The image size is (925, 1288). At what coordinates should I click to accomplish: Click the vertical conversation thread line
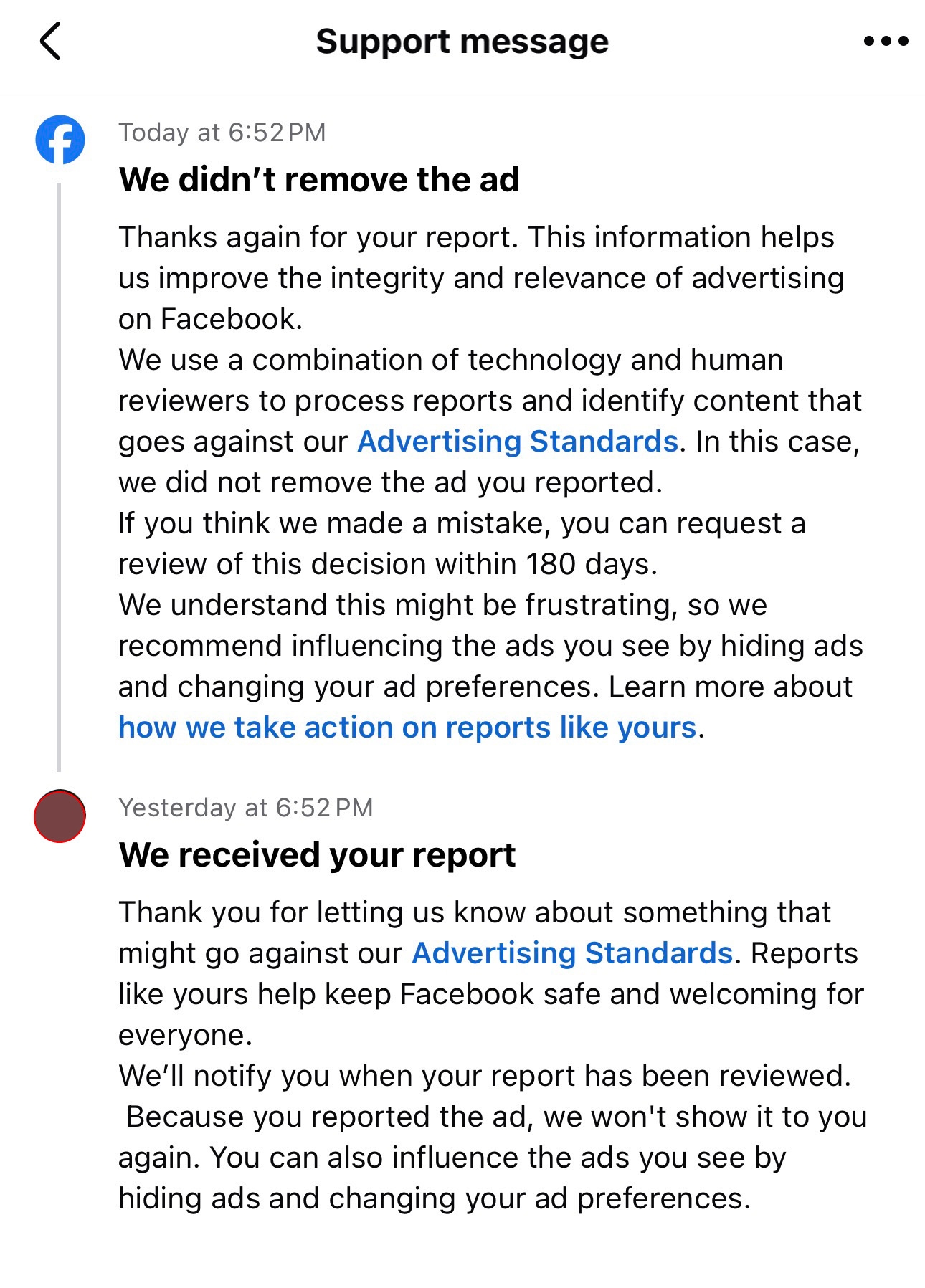click(x=60, y=466)
